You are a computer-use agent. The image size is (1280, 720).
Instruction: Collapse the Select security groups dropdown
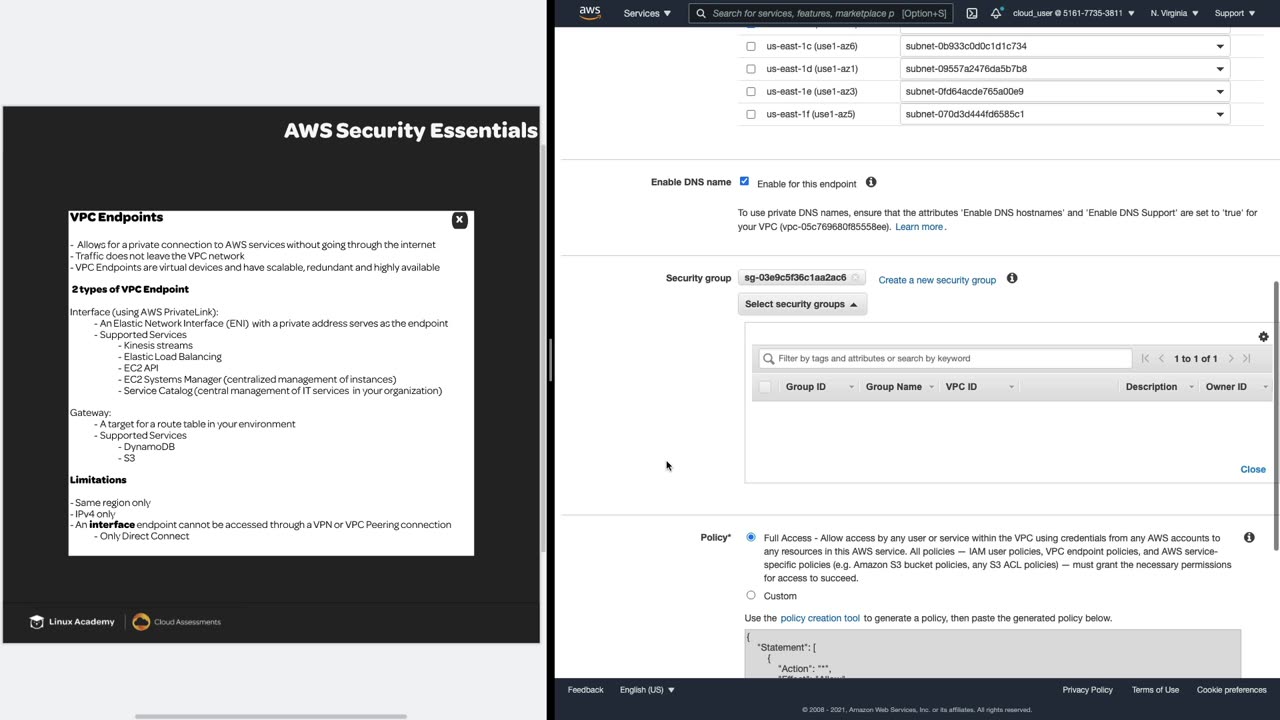pos(802,304)
